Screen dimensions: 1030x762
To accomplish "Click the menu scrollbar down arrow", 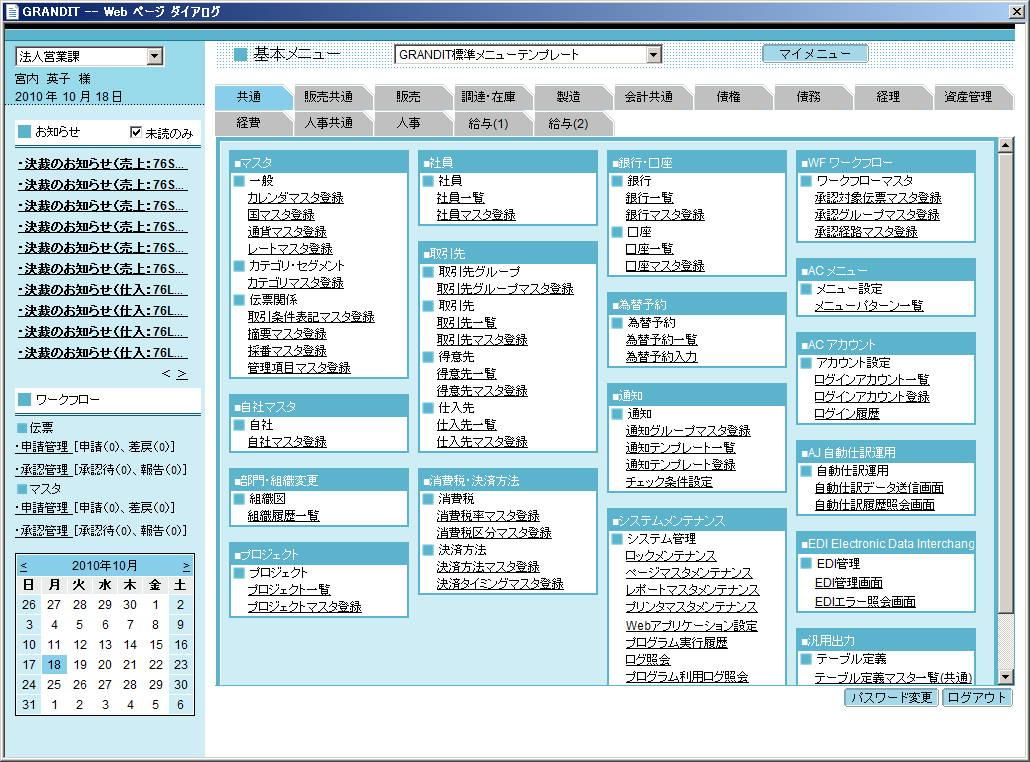I will pos(1005,677).
